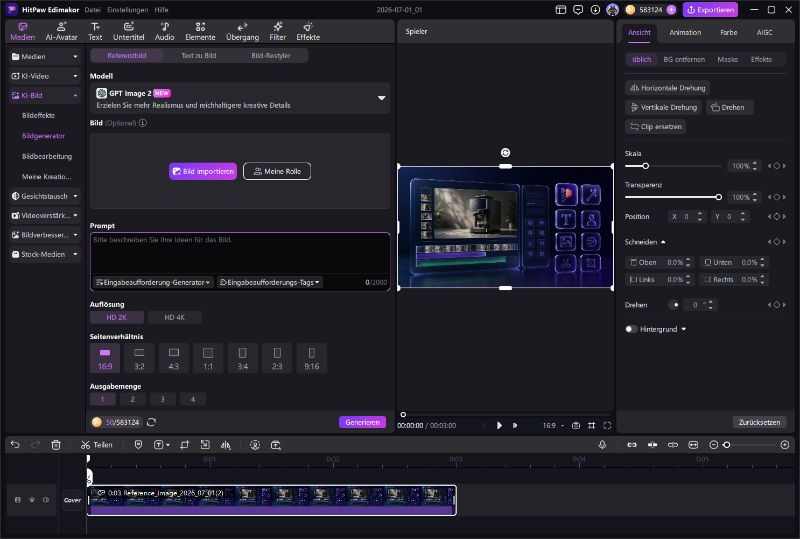800x539 pixels.
Task: Open the fullscreen player icon
Action: click(607, 425)
